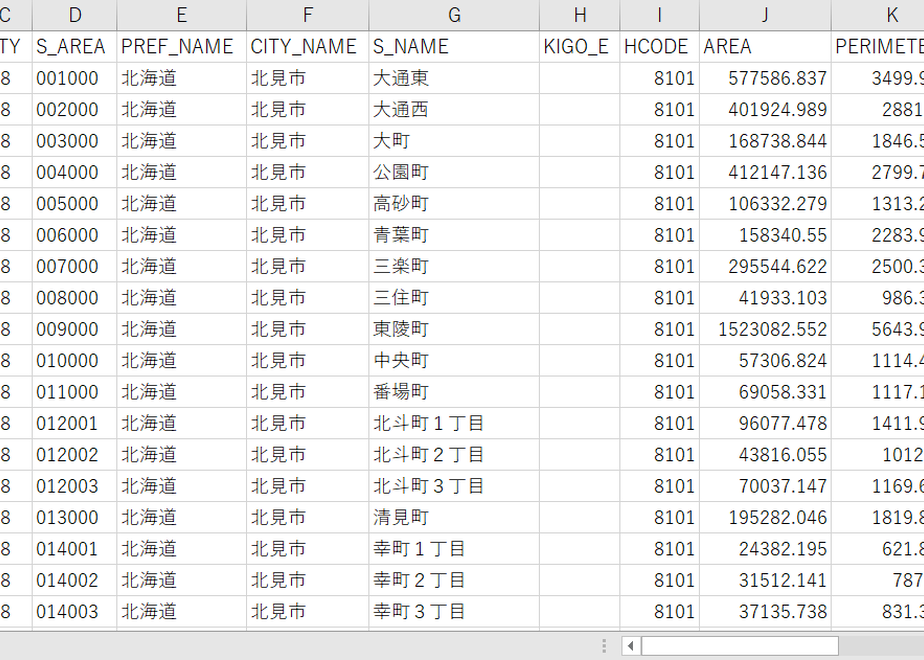Click the sheet tab splitter dots

[x=604, y=646]
